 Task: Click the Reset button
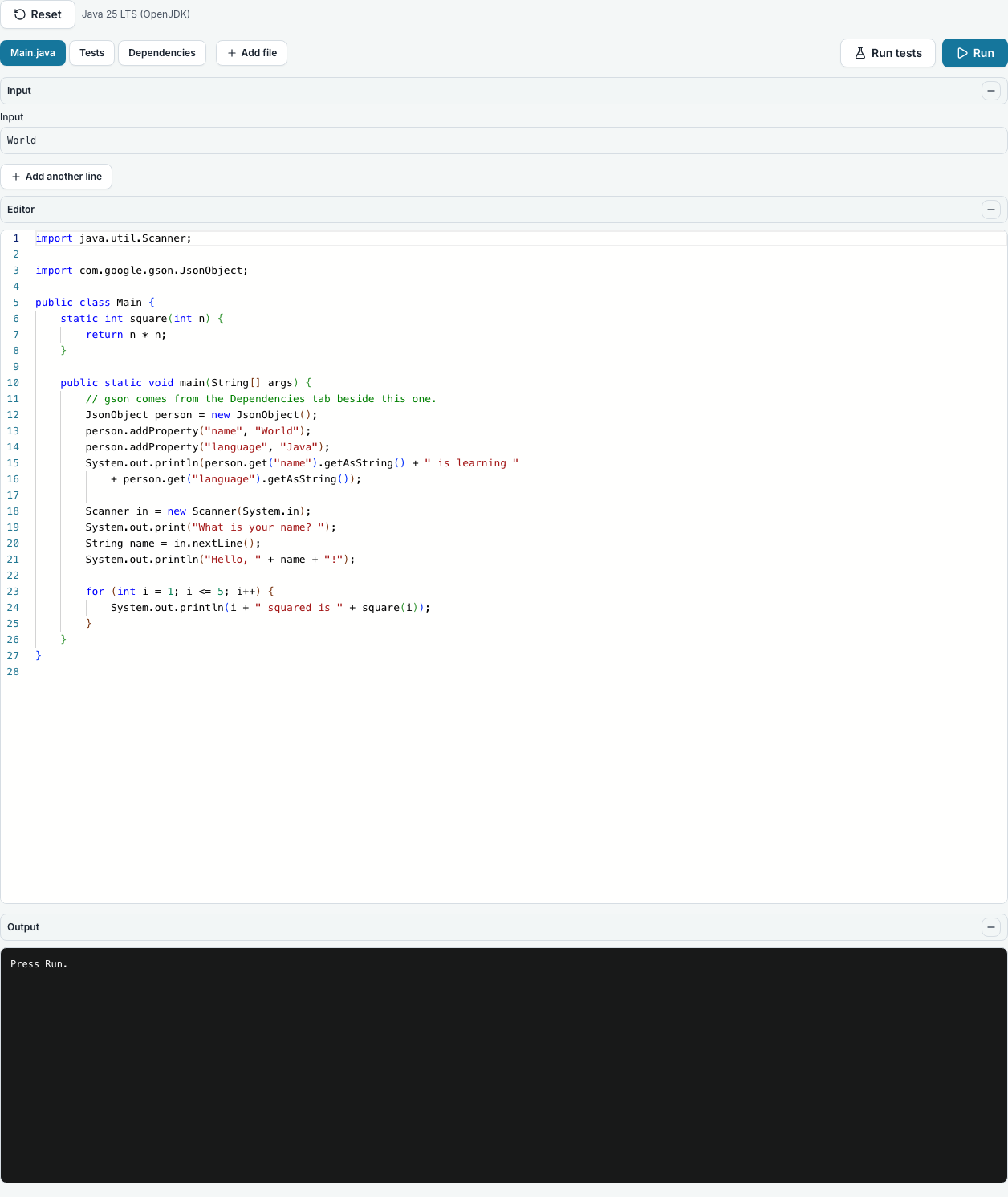coord(38,14)
